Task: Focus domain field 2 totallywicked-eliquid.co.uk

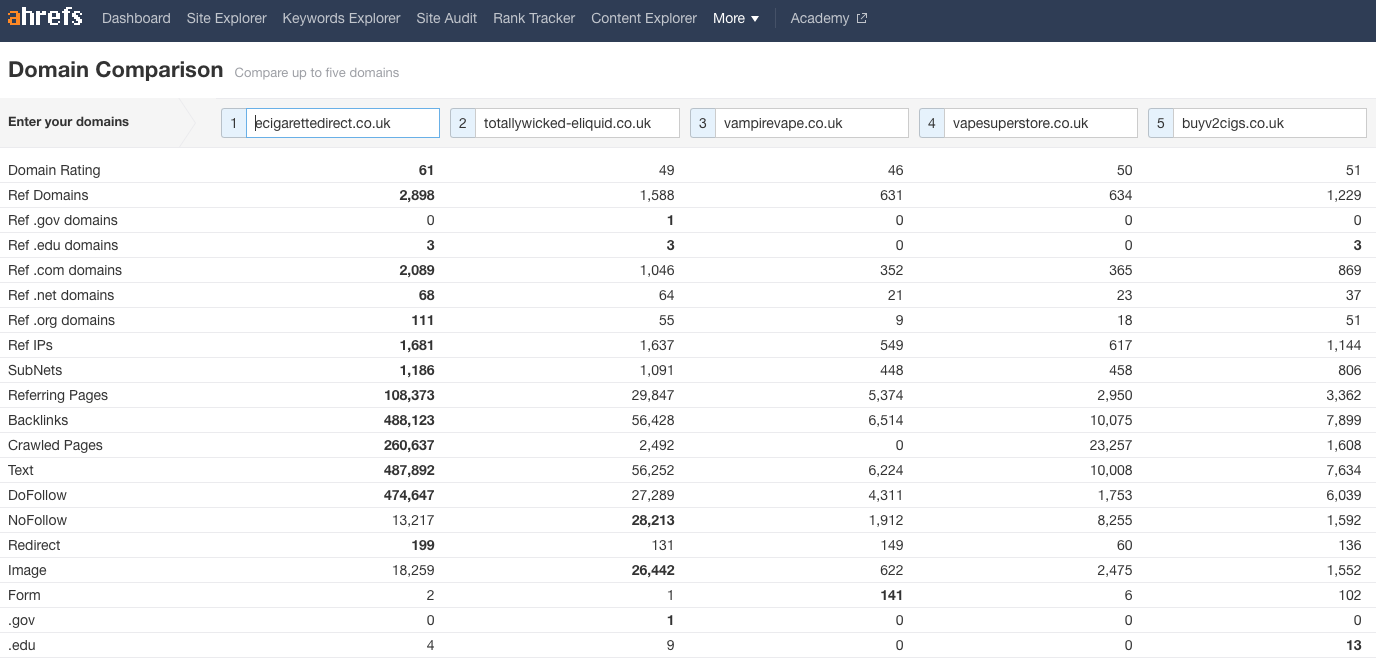Action: click(x=577, y=123)
